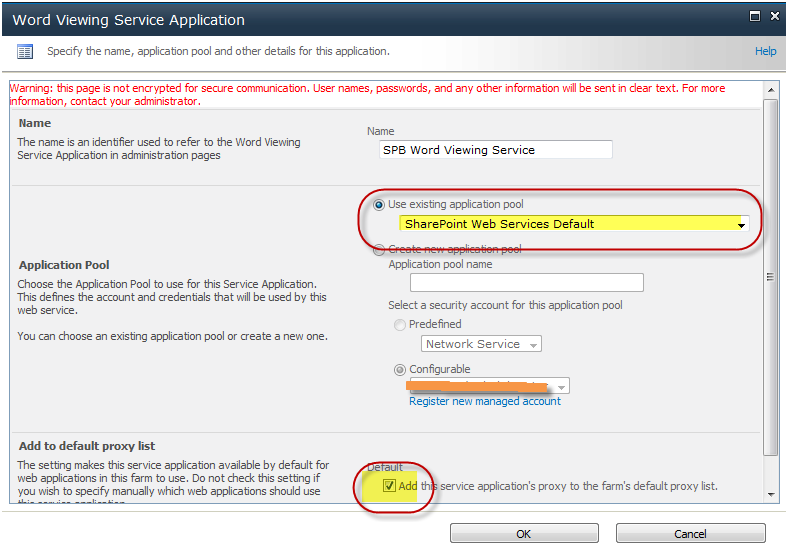This screenshot has height=555, width=788.
Task: Click the vertical scrollbar thumb
Action: pyautogui.click(x=770, y=277)
